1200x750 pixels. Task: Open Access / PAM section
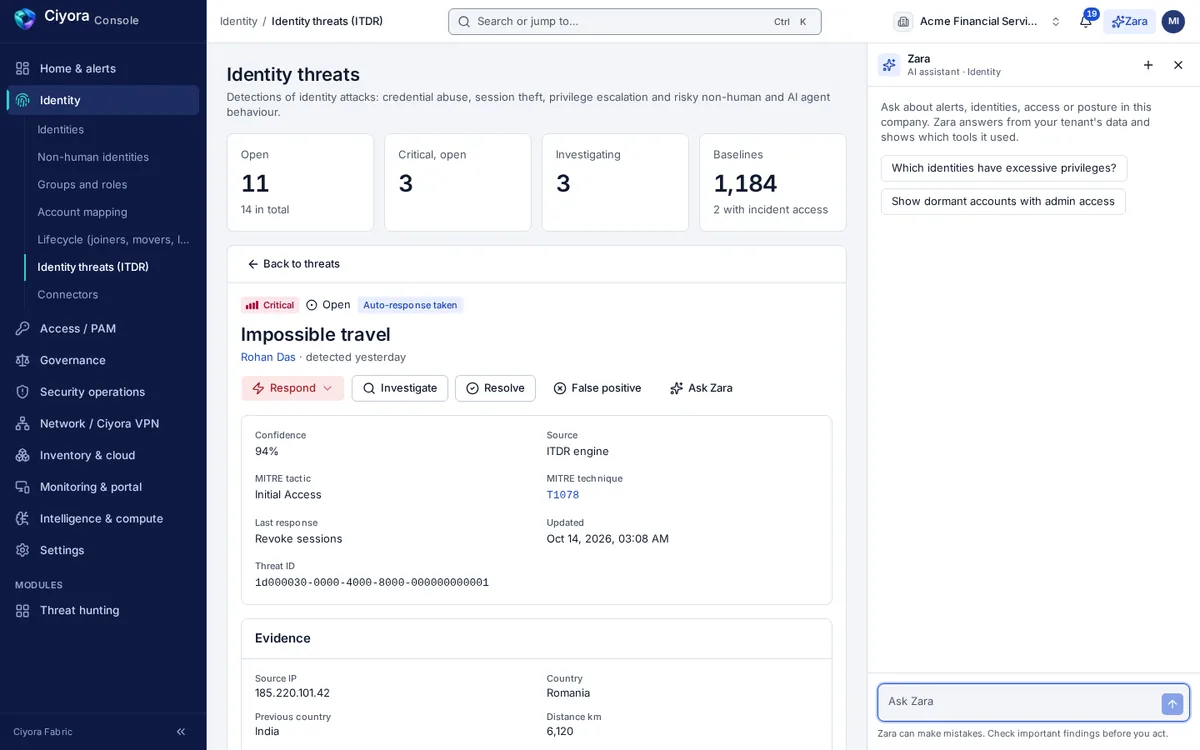(x=103, y=328)
